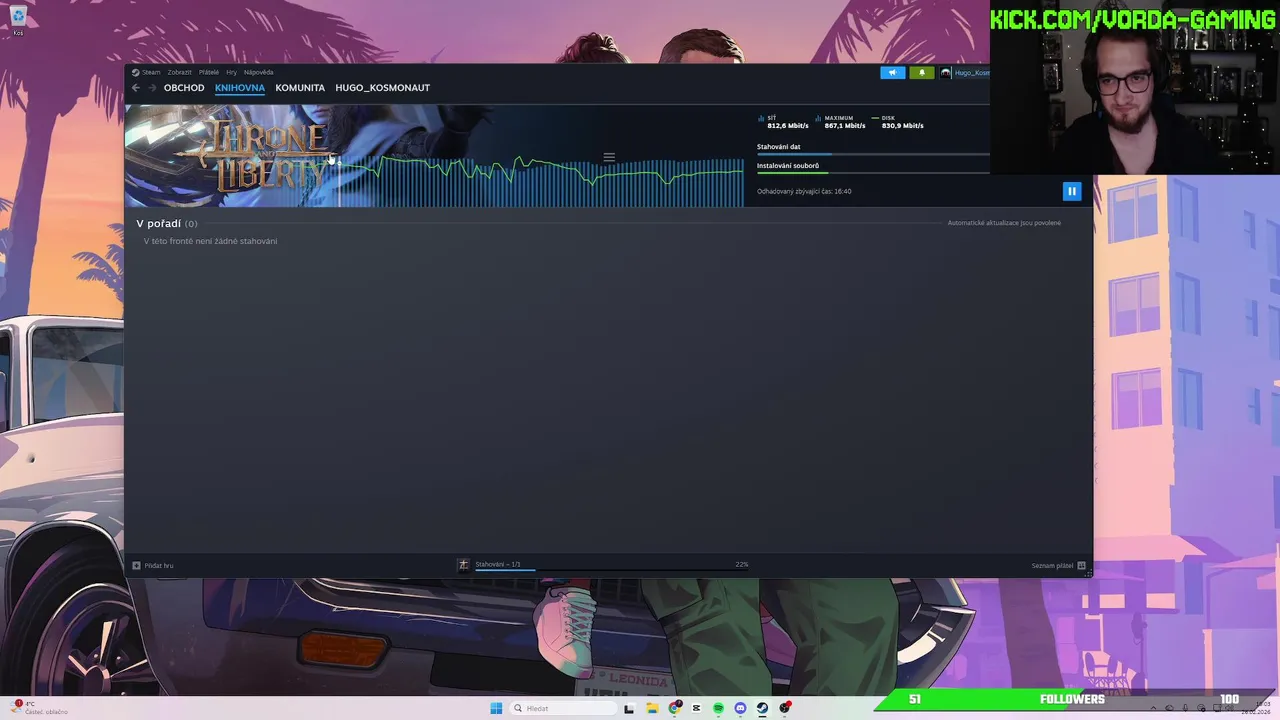
Task: Open the Hry menu
Action: [231, 72]
